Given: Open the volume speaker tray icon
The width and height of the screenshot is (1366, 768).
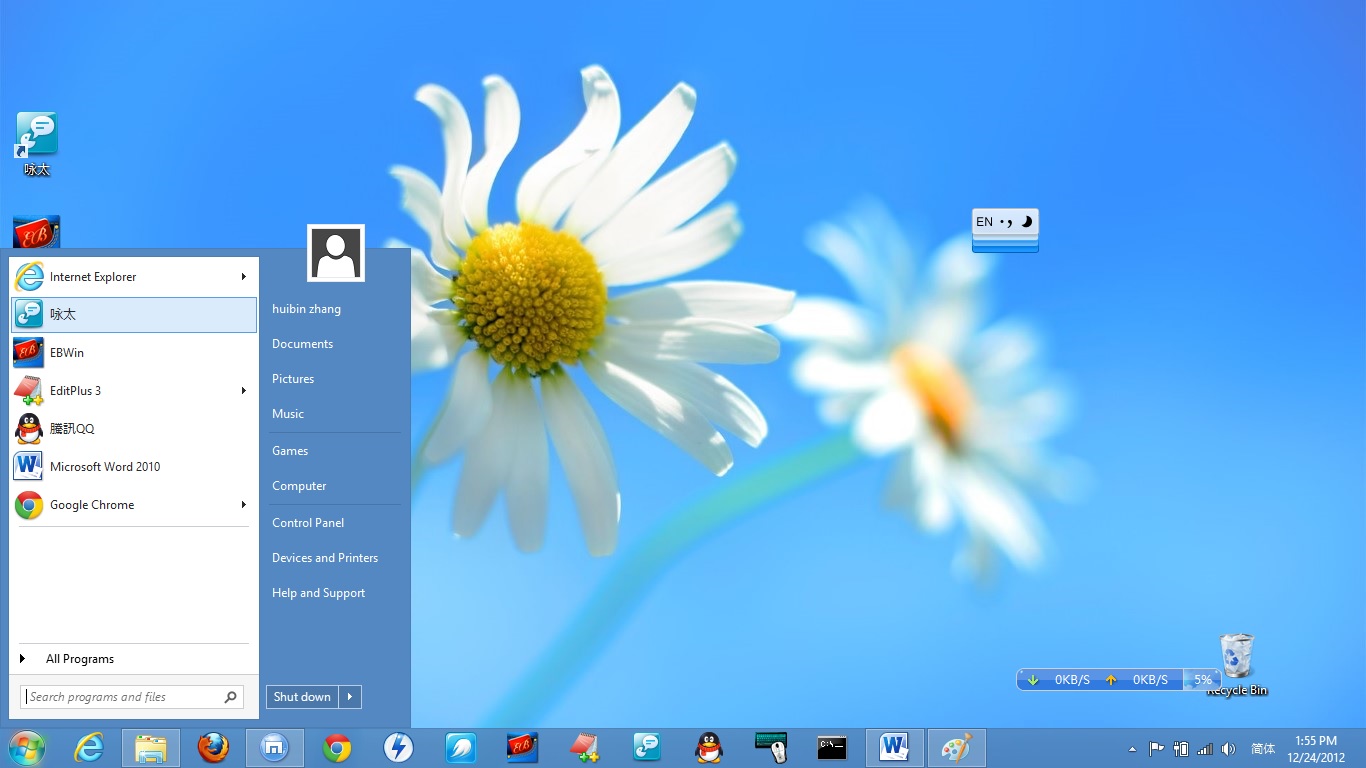Looking at the screenshot, I should point(1228,749).
